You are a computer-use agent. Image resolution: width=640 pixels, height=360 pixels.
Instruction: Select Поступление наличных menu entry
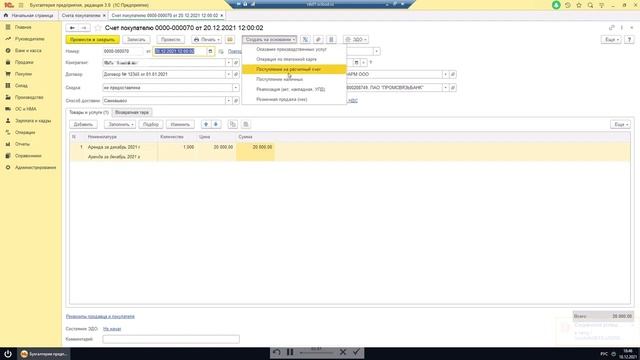pyautogui.click(x=294, y=79)
